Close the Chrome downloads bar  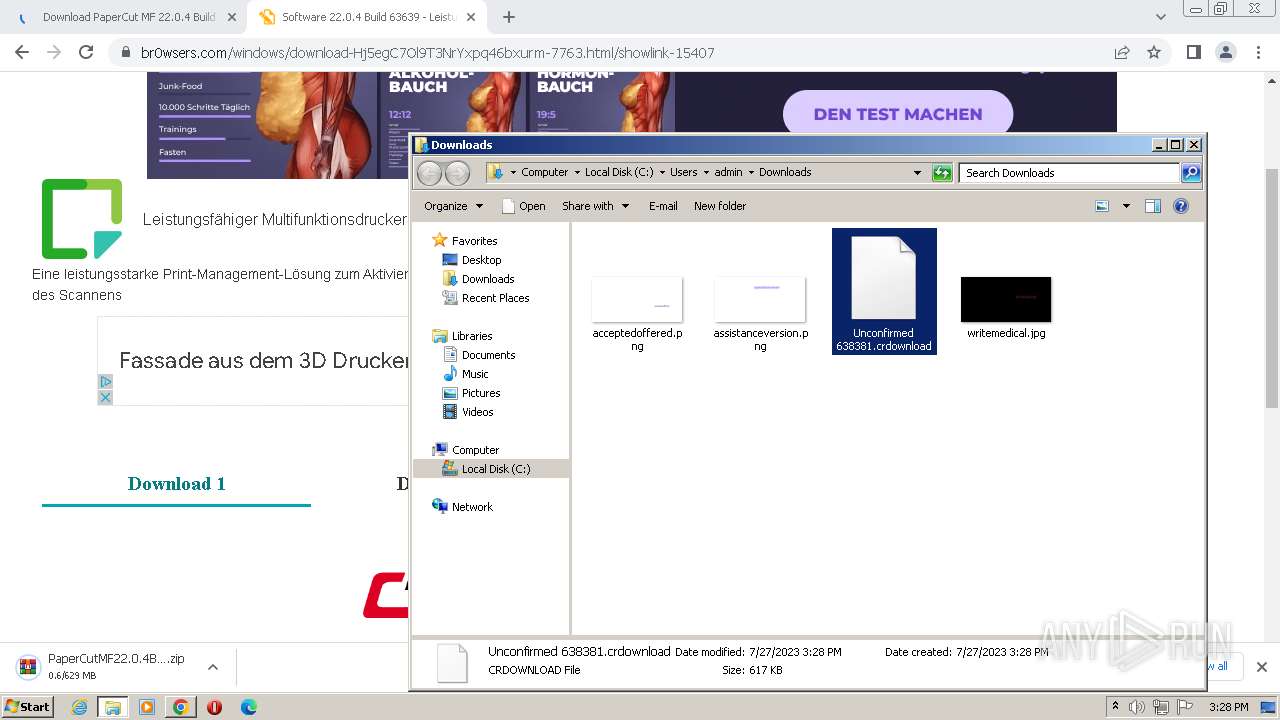(1262, 667)
